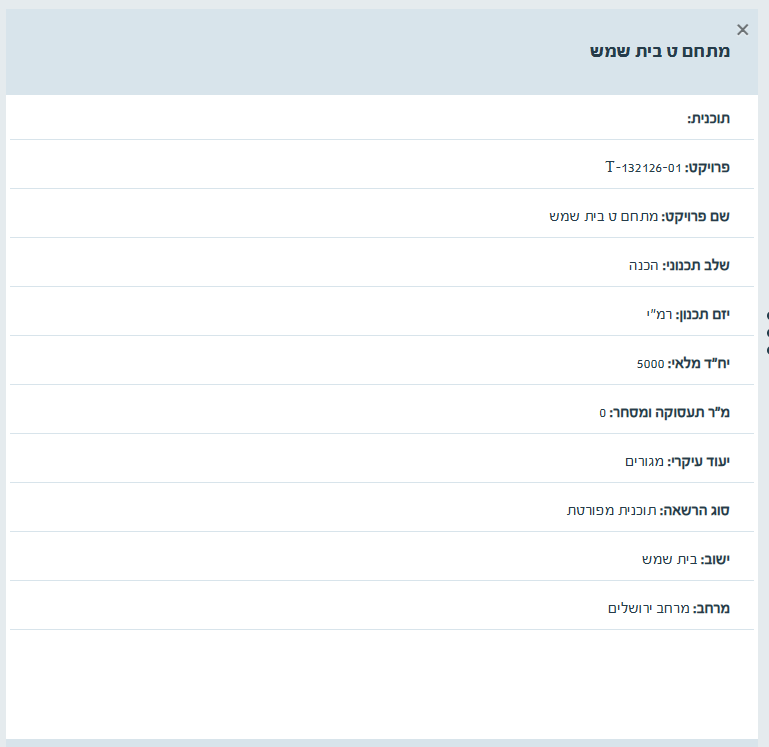Image resolution: width=769 pixels, height=747 pixels.
Task: Click the יח"ד מלאי field label
Action: point(699,363)
